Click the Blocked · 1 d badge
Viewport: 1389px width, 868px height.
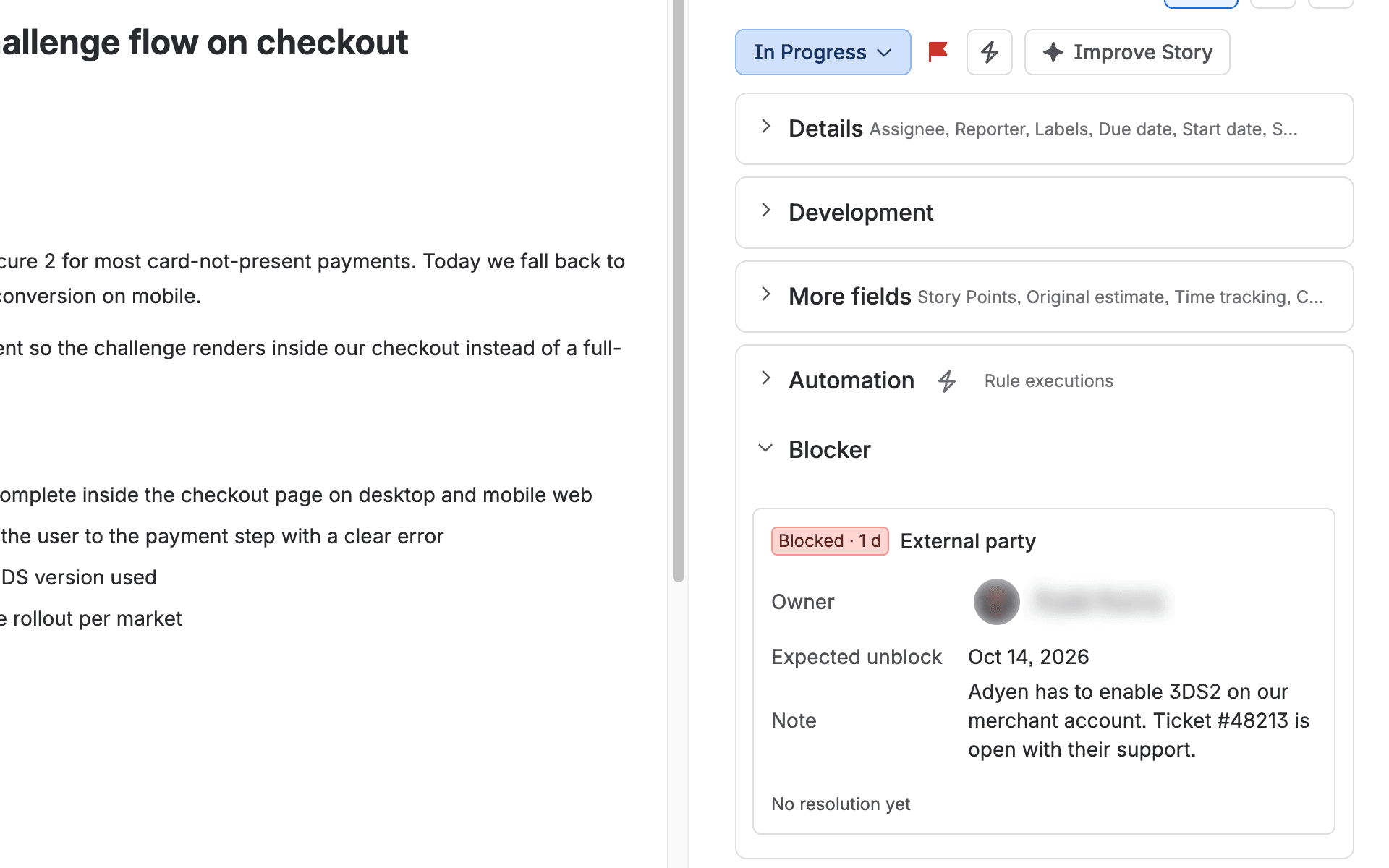830,541
